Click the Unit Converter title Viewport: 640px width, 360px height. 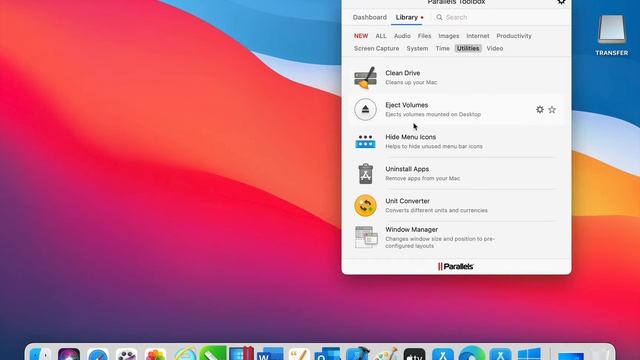tap(407, 201)
